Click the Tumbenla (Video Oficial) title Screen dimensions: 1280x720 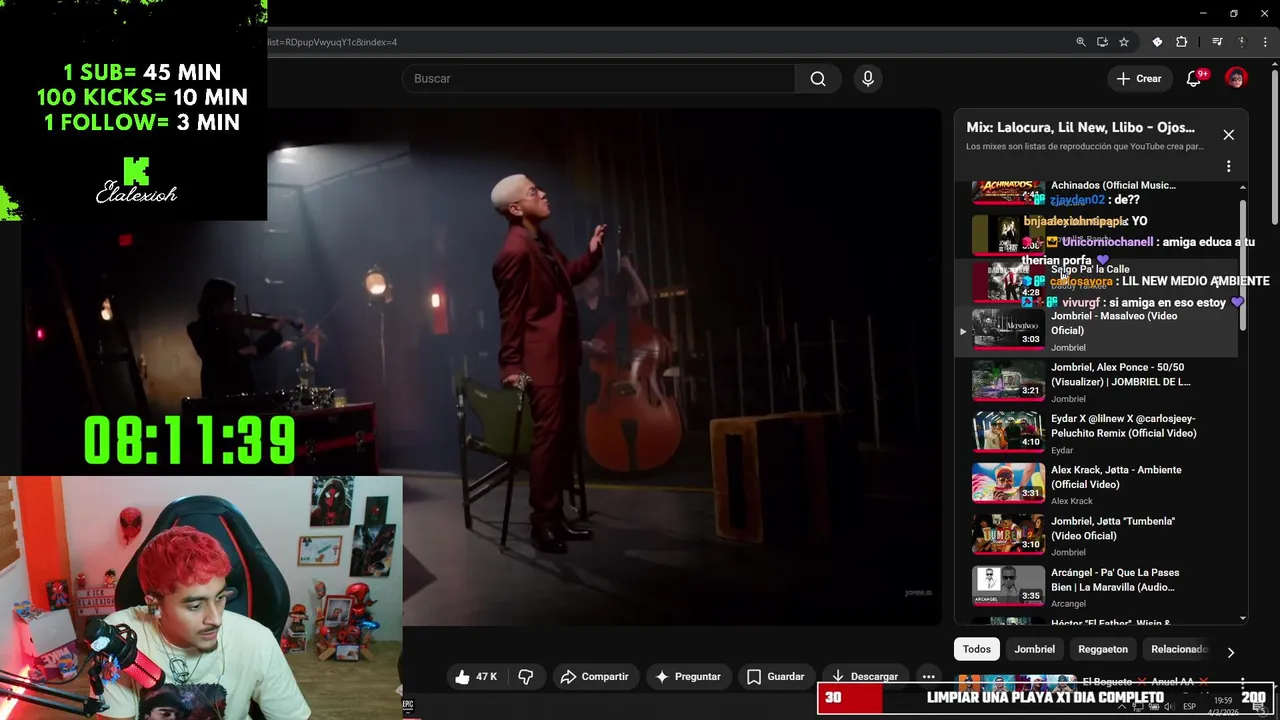[x=1113, y=528]
